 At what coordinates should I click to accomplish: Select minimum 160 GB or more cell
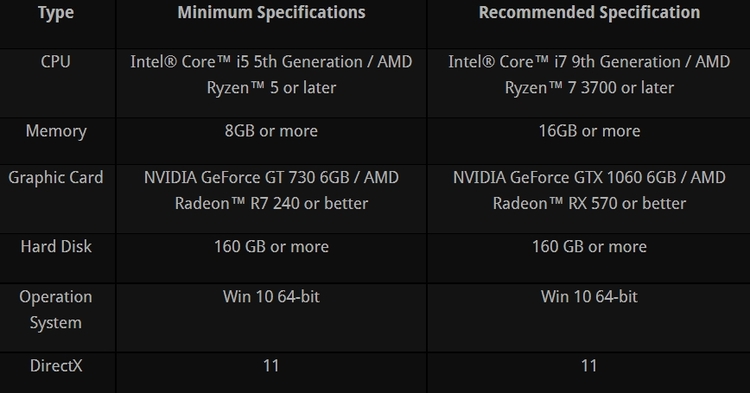coord(271,246)
